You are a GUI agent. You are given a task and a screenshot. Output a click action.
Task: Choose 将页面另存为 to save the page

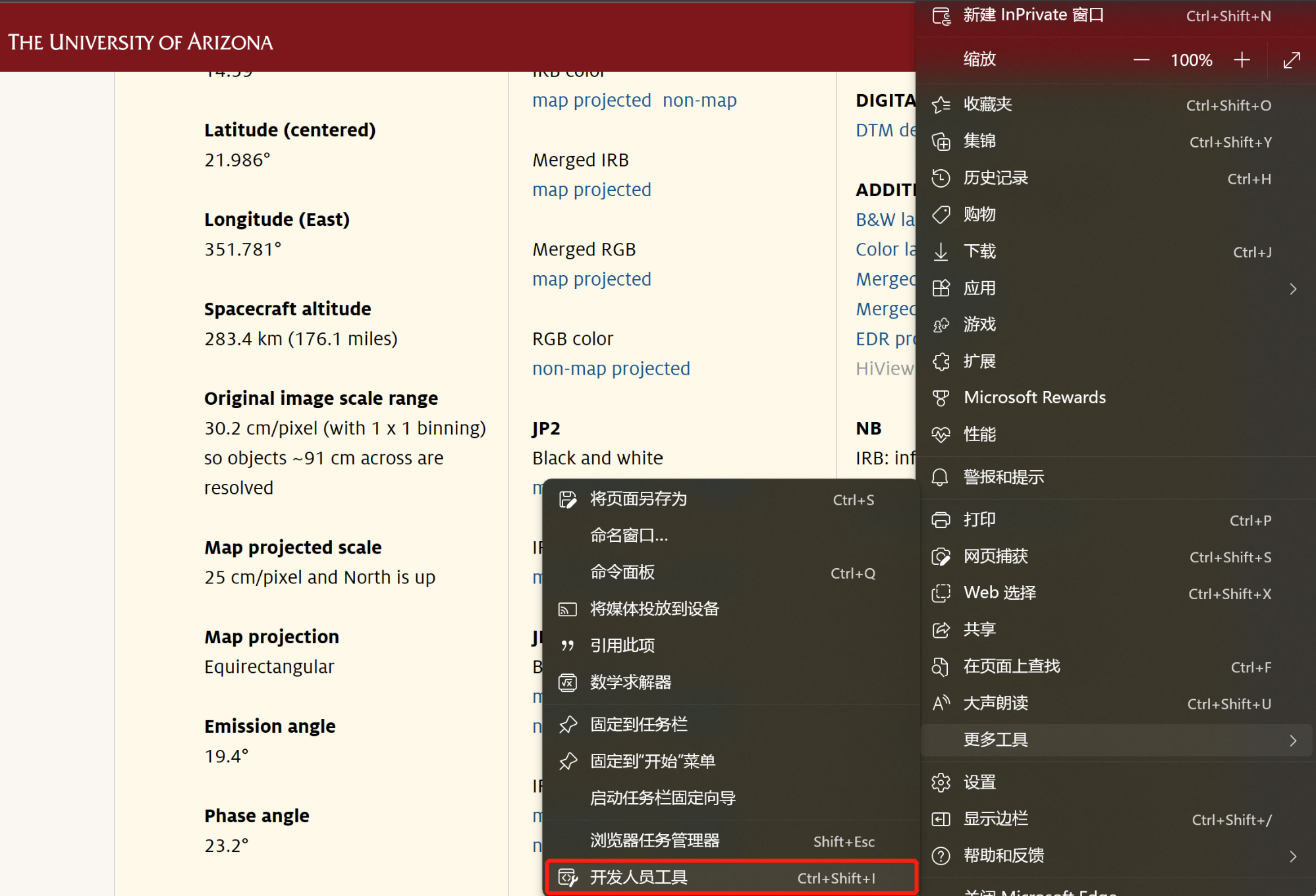click(x=638, y=499)
